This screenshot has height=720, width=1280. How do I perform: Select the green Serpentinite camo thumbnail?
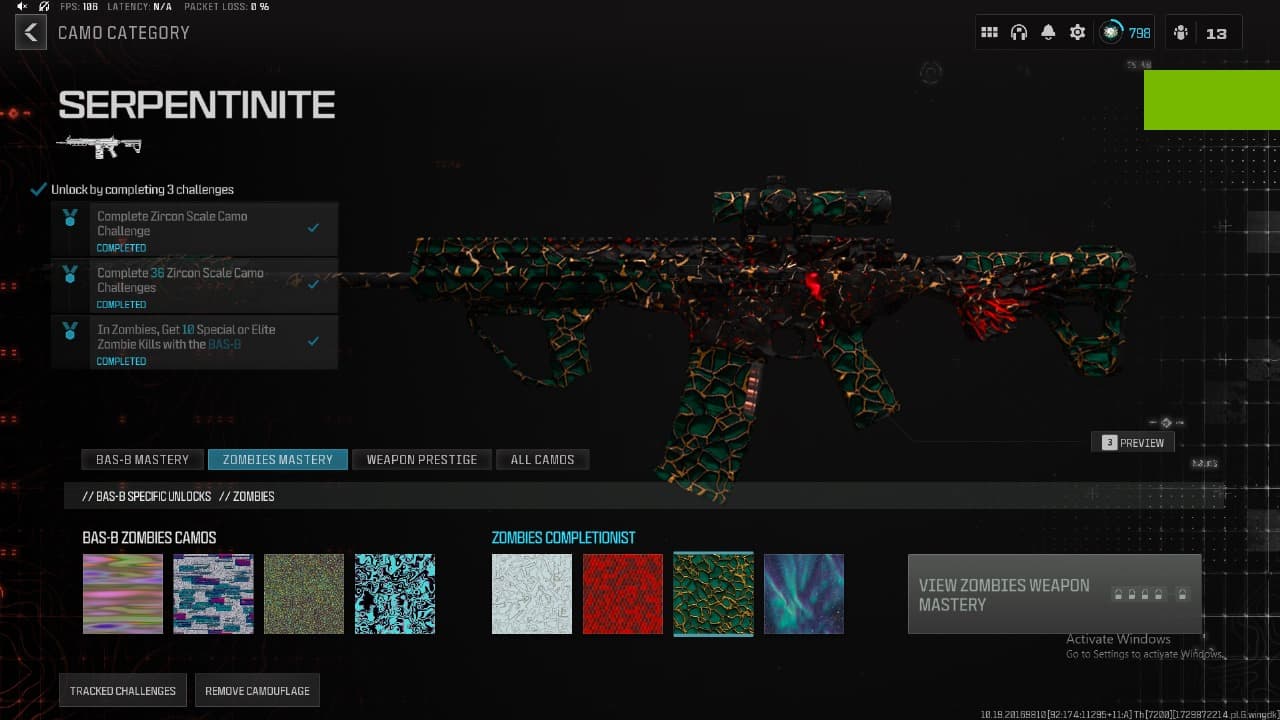pos(713,594)
